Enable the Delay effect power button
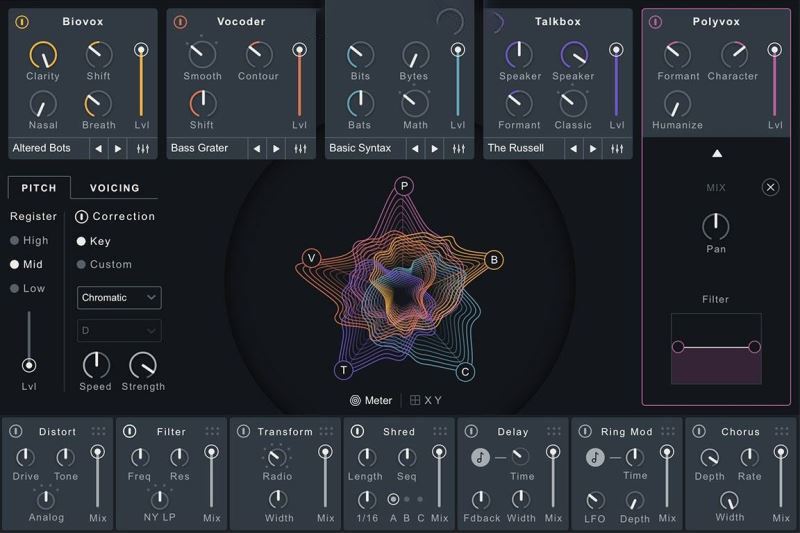The height and width of the screenshot is (533, 800). pos(471,432)
